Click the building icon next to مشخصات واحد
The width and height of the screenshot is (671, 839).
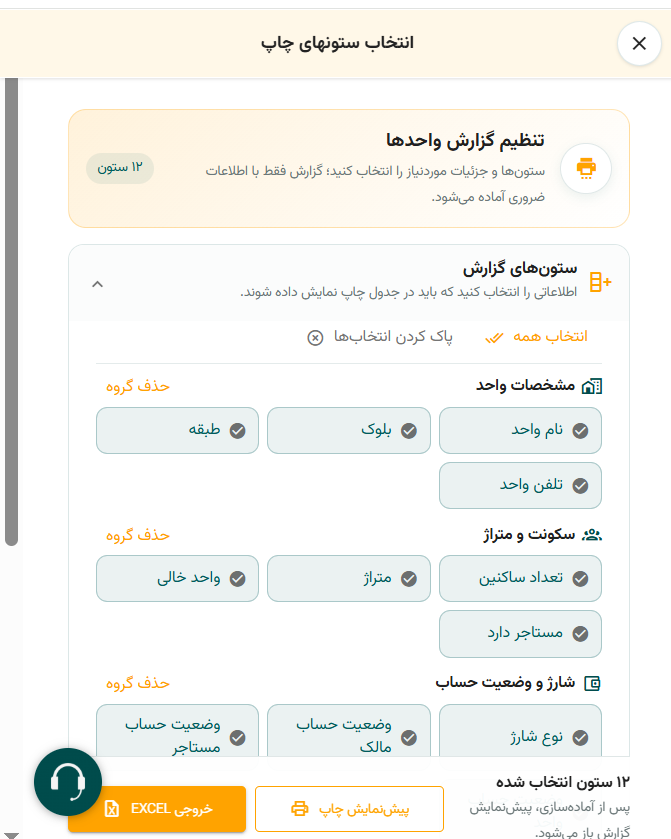tap(592, 386)
